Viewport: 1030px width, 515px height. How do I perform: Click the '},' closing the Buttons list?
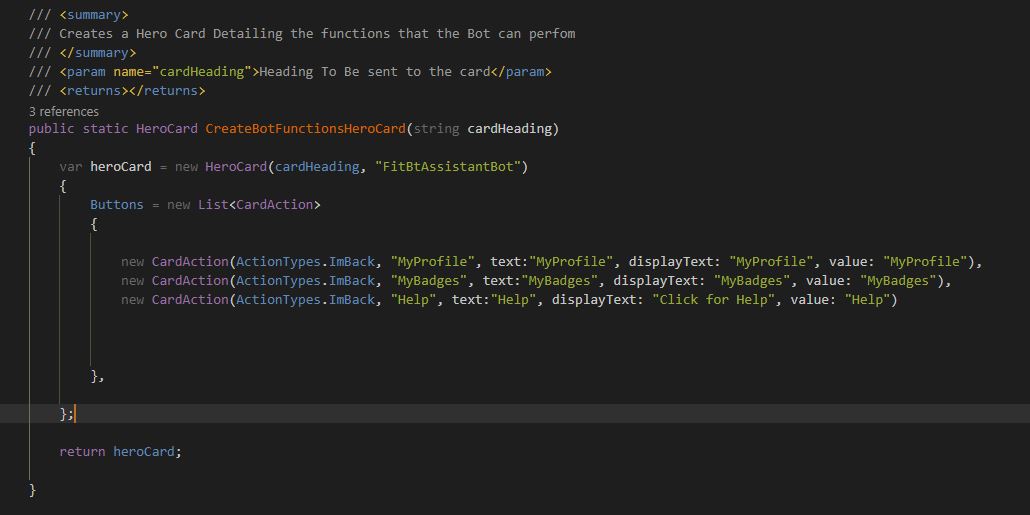(97, 376)
